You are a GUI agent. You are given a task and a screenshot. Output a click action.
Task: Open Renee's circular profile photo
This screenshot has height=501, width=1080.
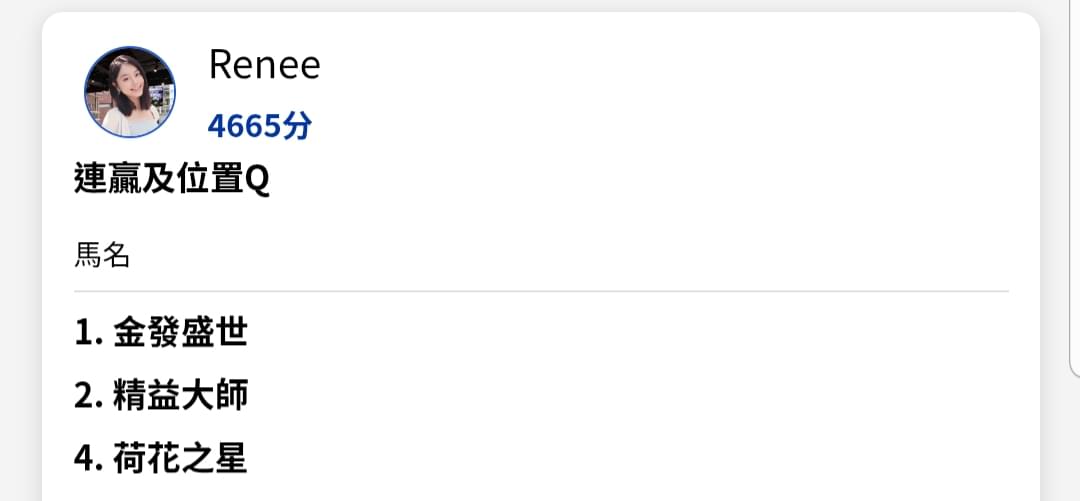point(129,92)
